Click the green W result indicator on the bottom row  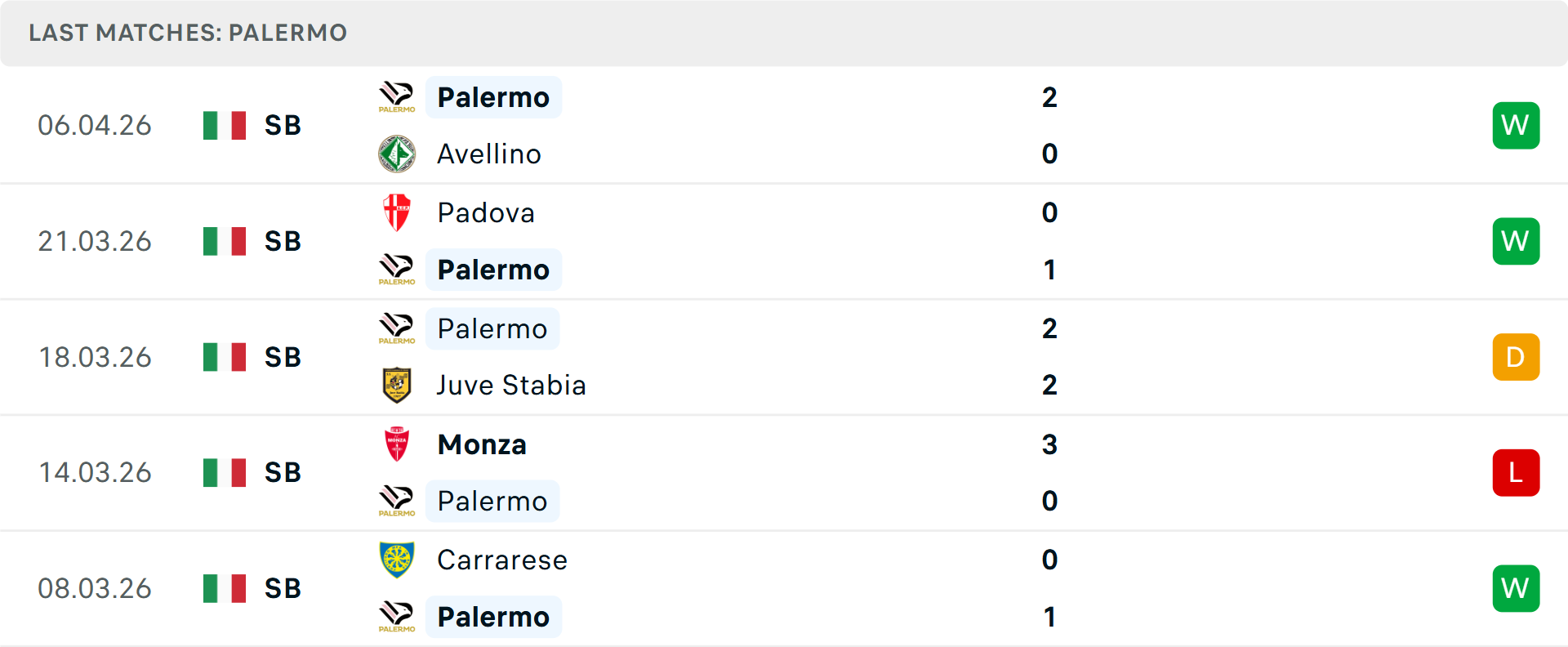(1516, 588)
